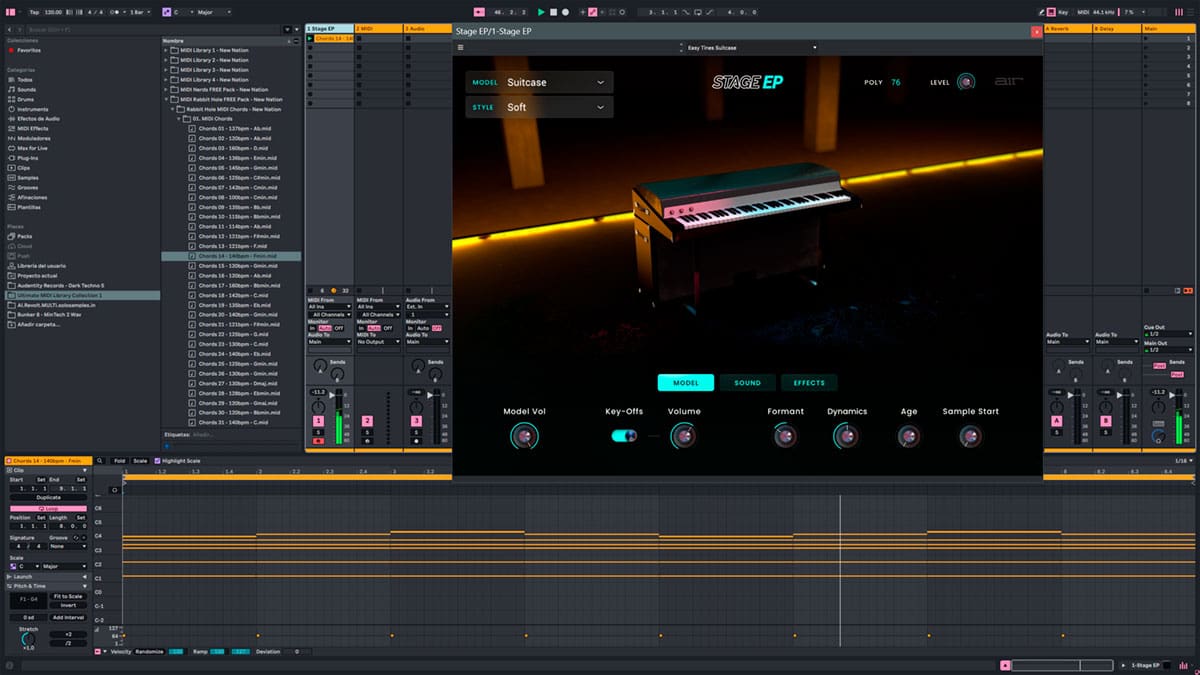The image size is (1200, 675).
Task: Open track 2 MIDI To No Output dropdown
Action: pos(378,342)
